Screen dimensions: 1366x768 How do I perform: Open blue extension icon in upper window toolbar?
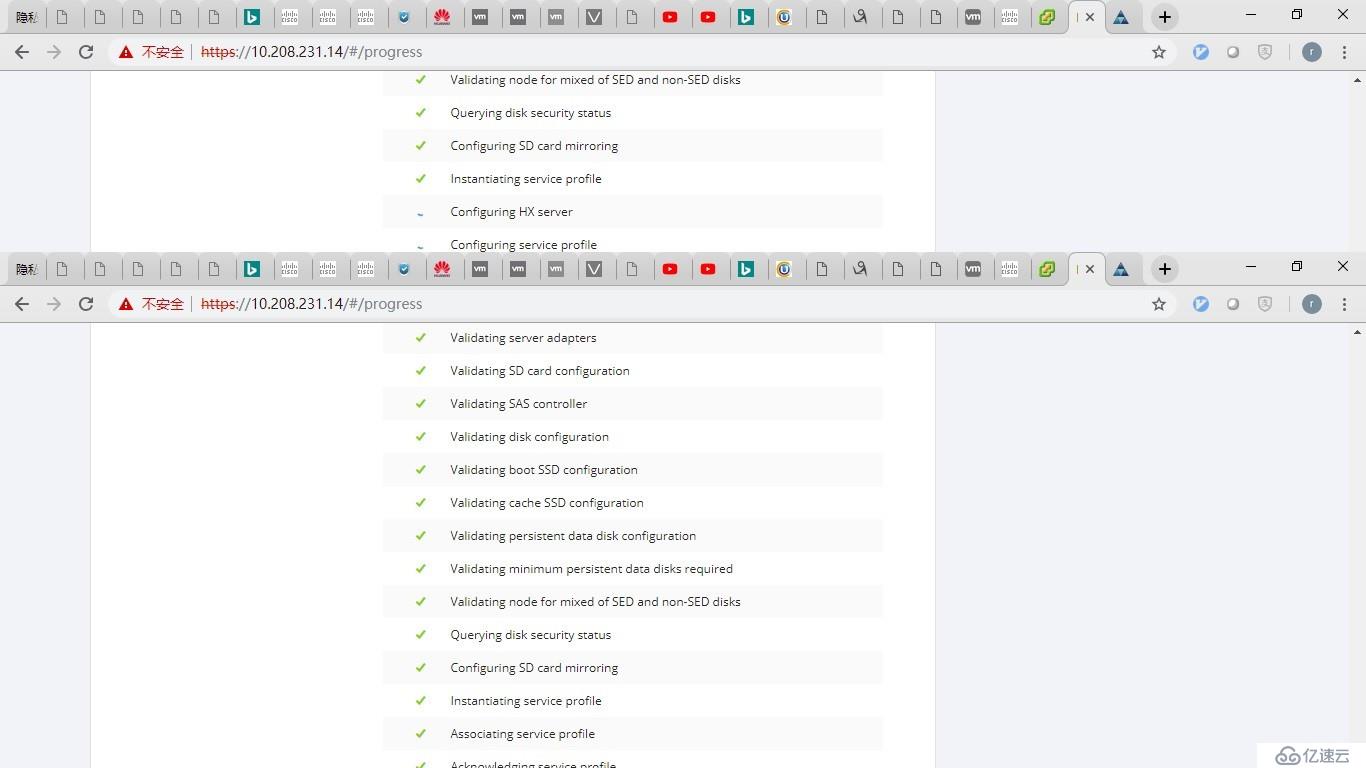(1201, 52)
